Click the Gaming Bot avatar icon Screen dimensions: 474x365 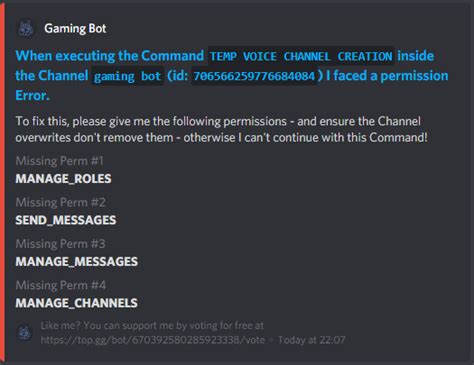point(26,28)
